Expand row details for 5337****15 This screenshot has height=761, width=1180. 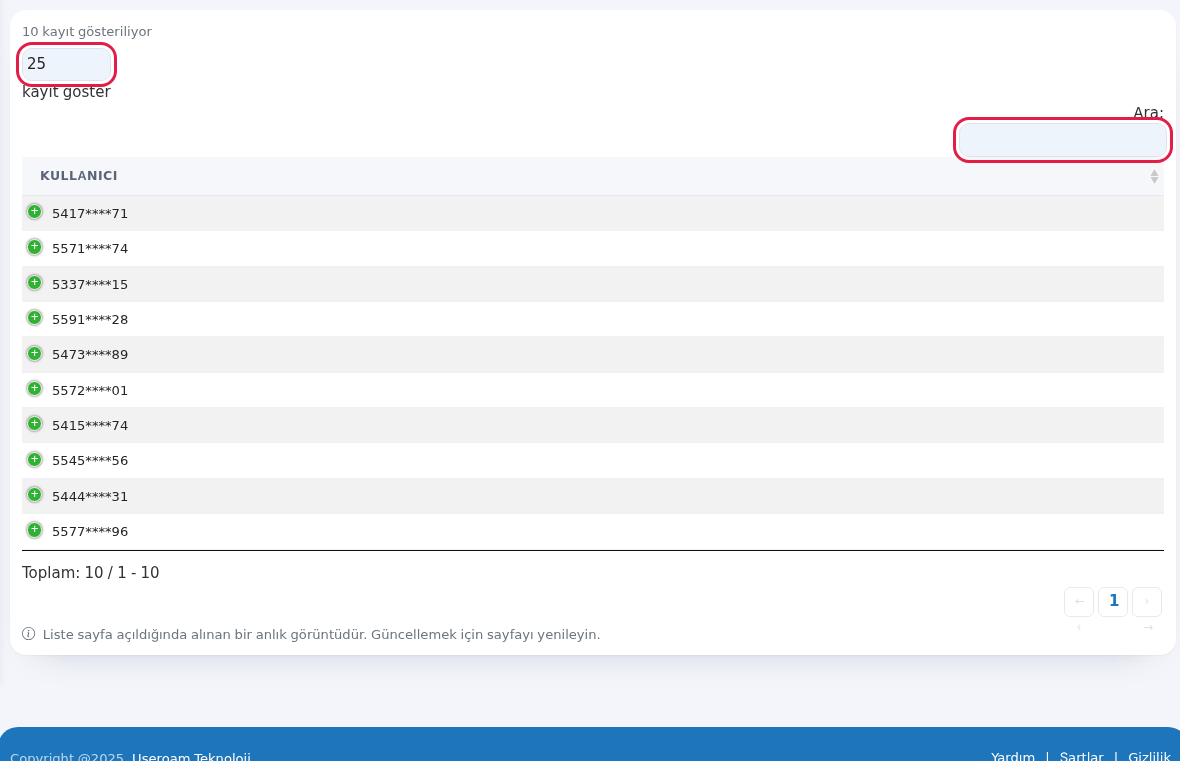click(35, 282)
